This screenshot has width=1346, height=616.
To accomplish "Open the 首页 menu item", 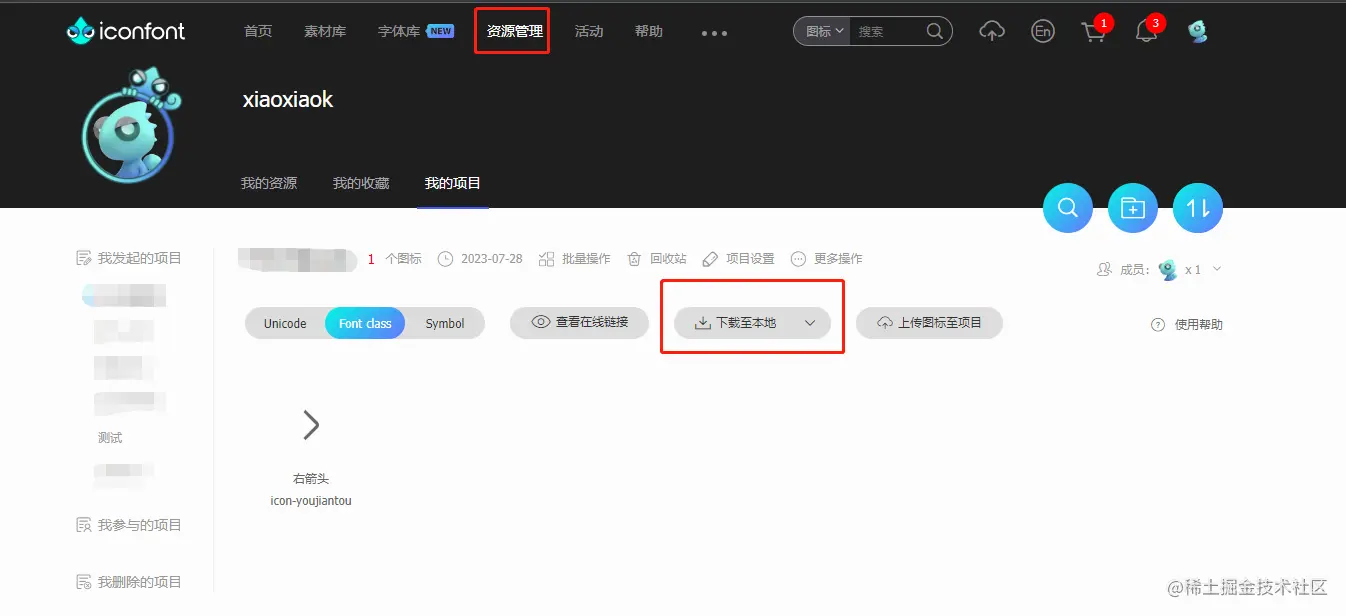I will 258,31.
